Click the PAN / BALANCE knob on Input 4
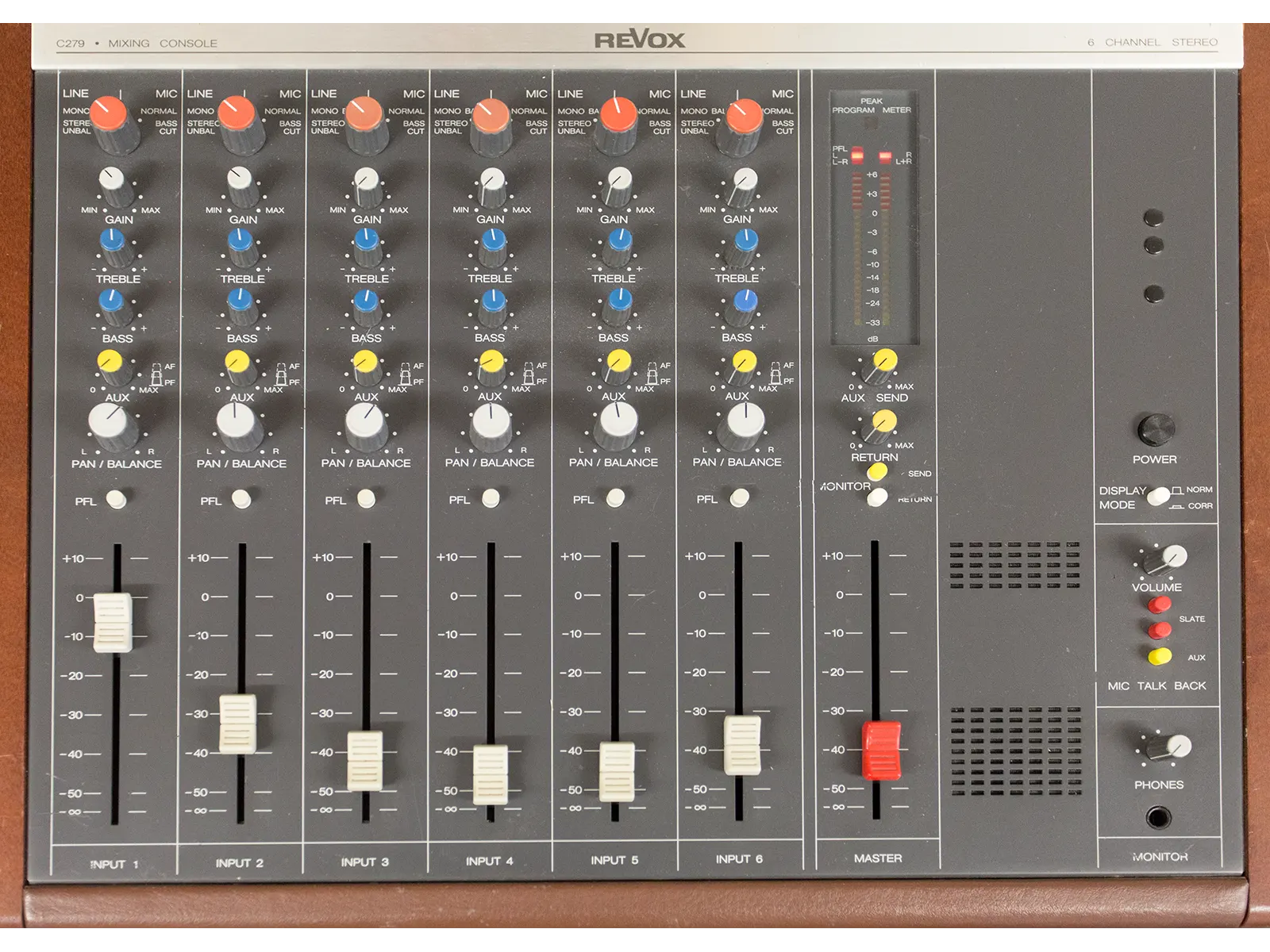 (x=491, y=426)
